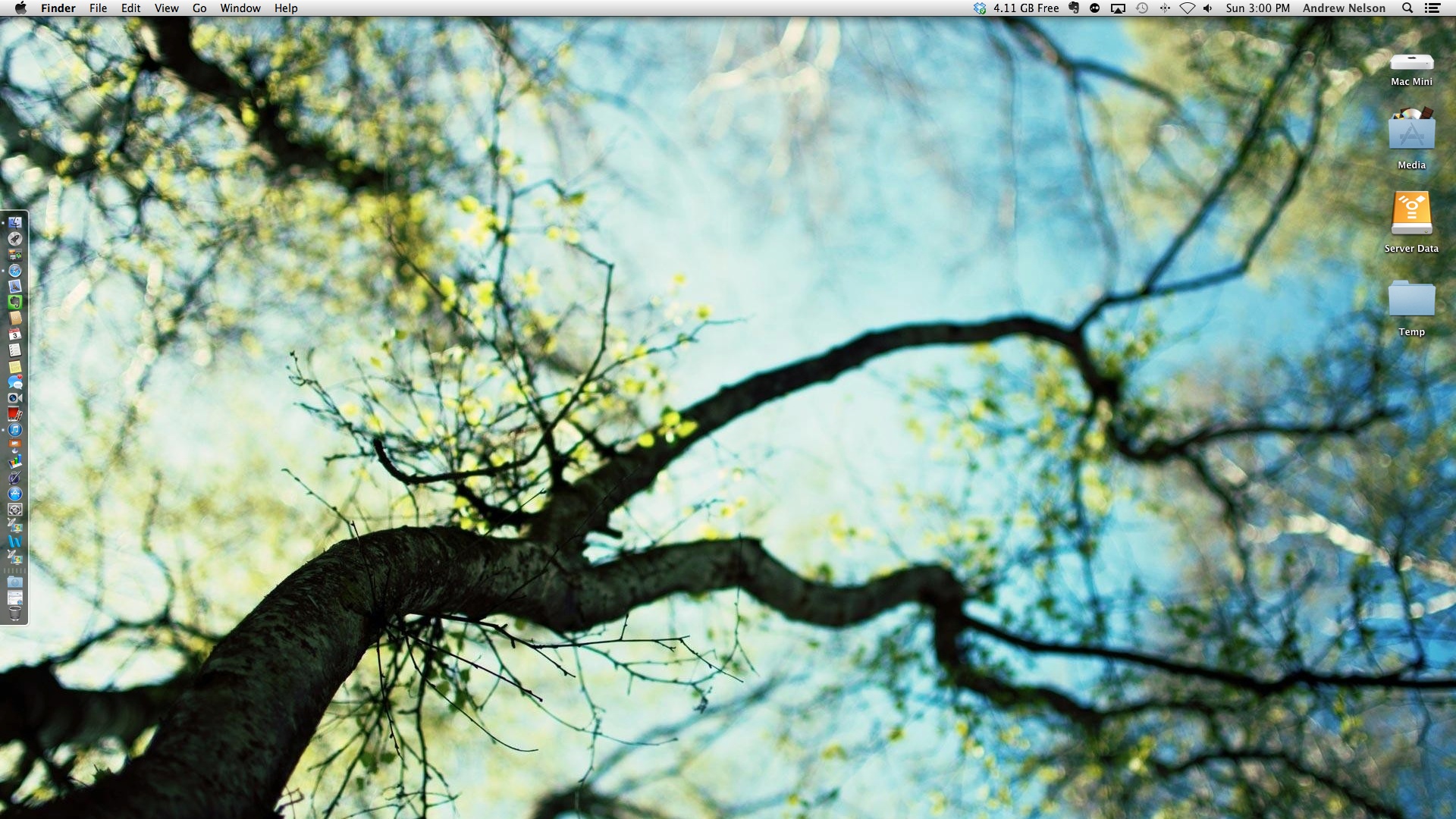Launch Safari compass icon in Dock

(14, 271)
